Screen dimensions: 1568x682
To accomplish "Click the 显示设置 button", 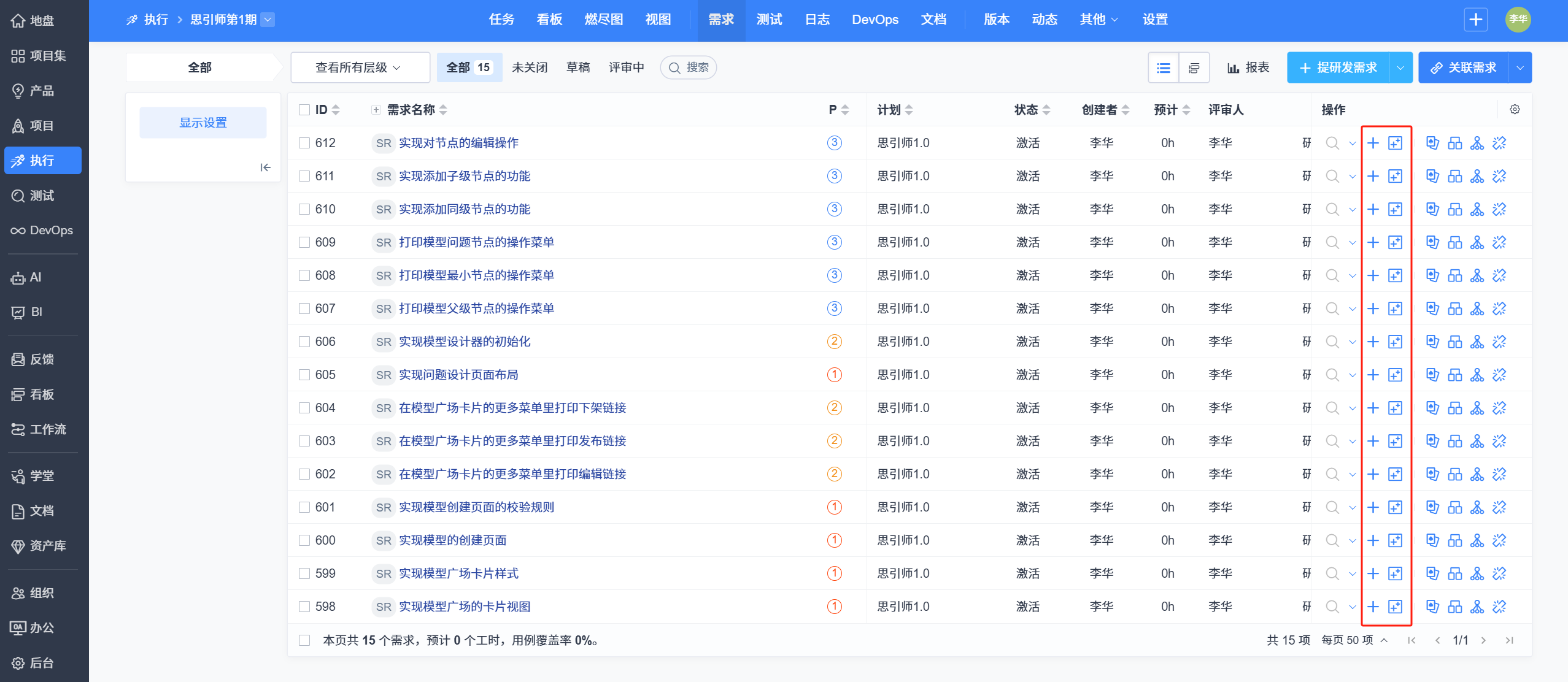I will [x=203, y=123].
